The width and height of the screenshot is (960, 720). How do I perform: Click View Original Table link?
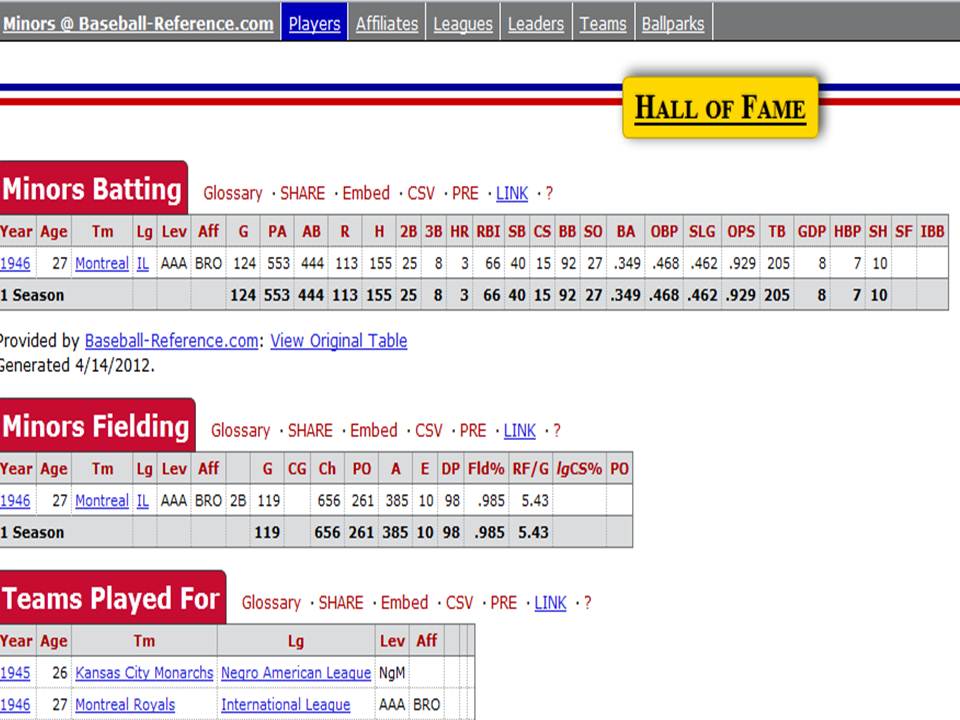[x=339, y=340]
